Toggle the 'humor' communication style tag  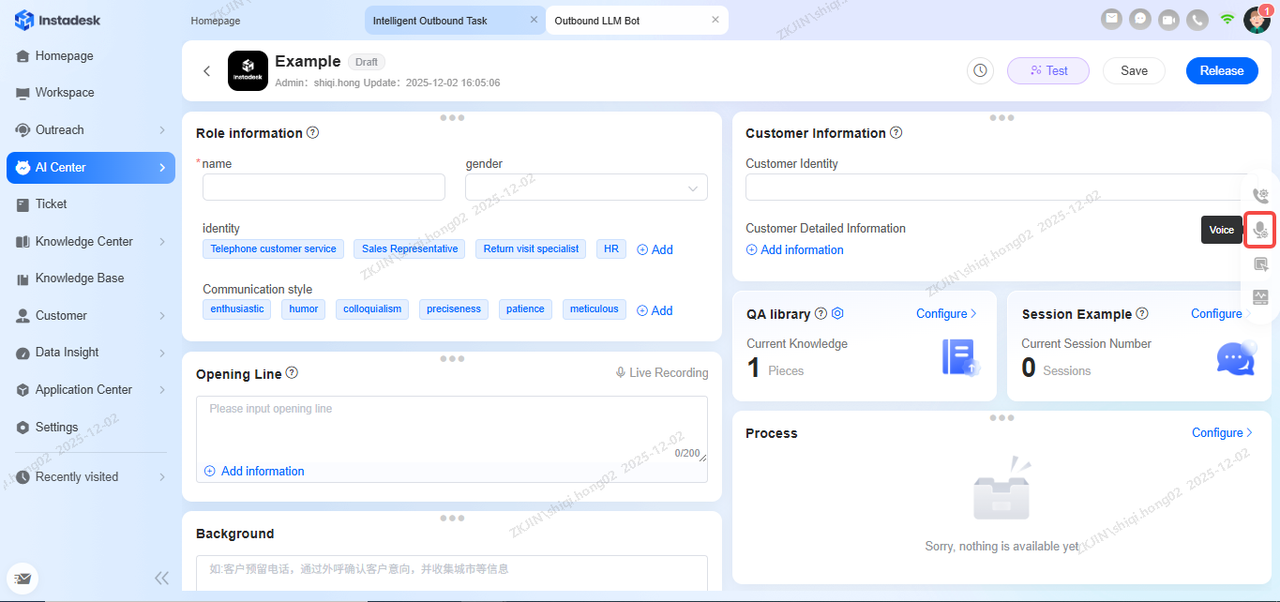(x=303, y=309)
